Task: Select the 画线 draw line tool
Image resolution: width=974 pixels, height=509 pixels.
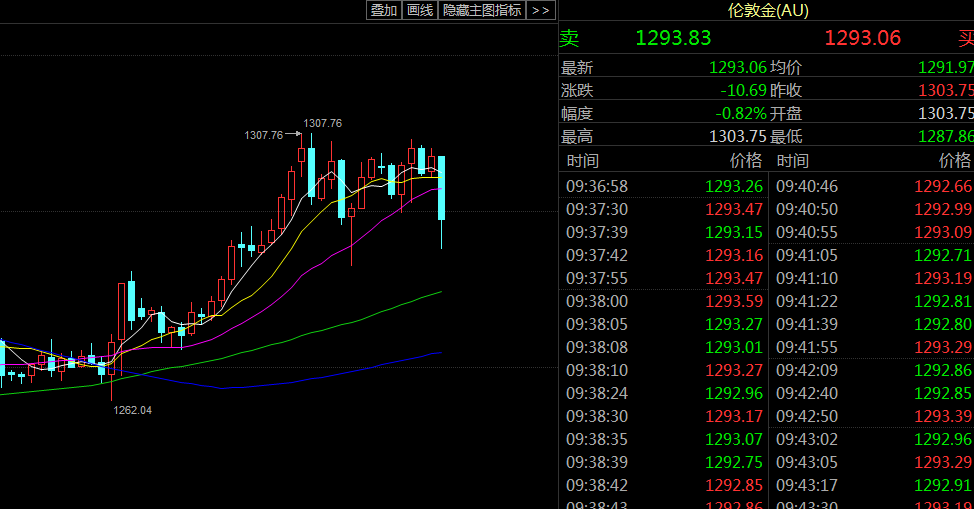Action: (x=420, y=10)
